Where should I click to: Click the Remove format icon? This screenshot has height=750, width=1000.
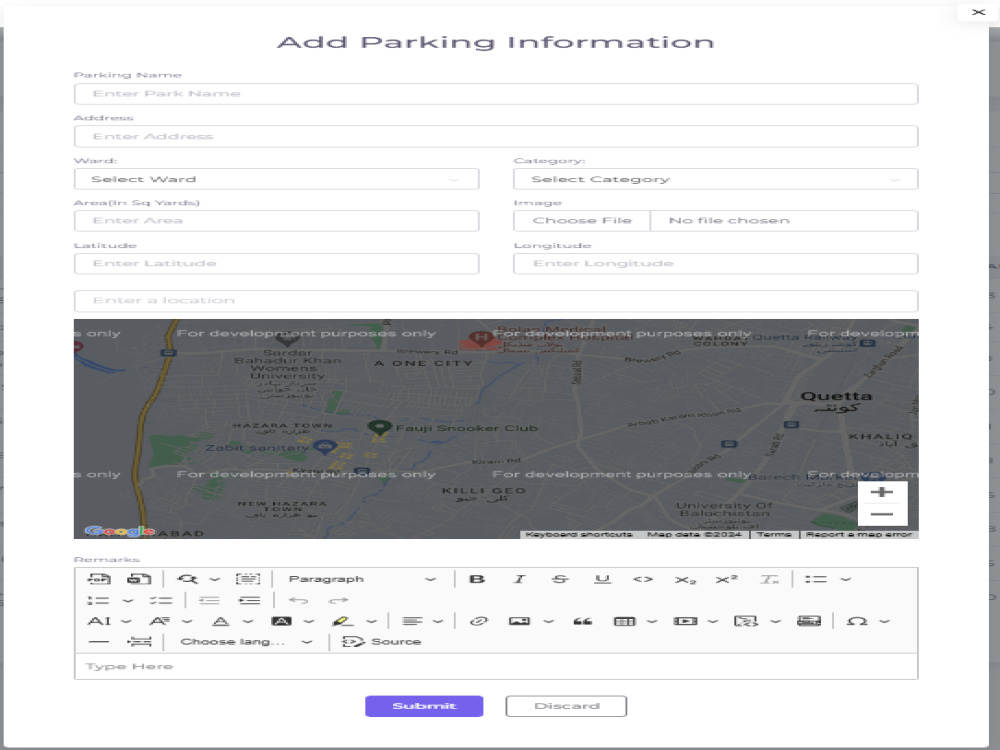coord(768,579)
